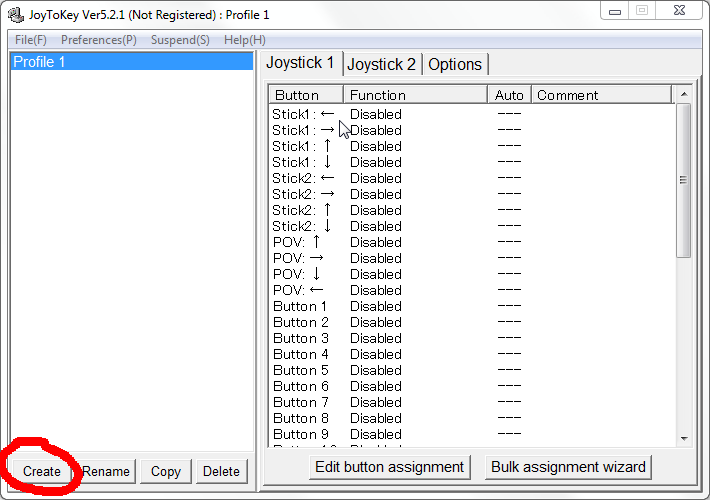The height and width of the screenshot is (500, 710).
Task: Click the Comment column header
Action: [x=601, y=95]
